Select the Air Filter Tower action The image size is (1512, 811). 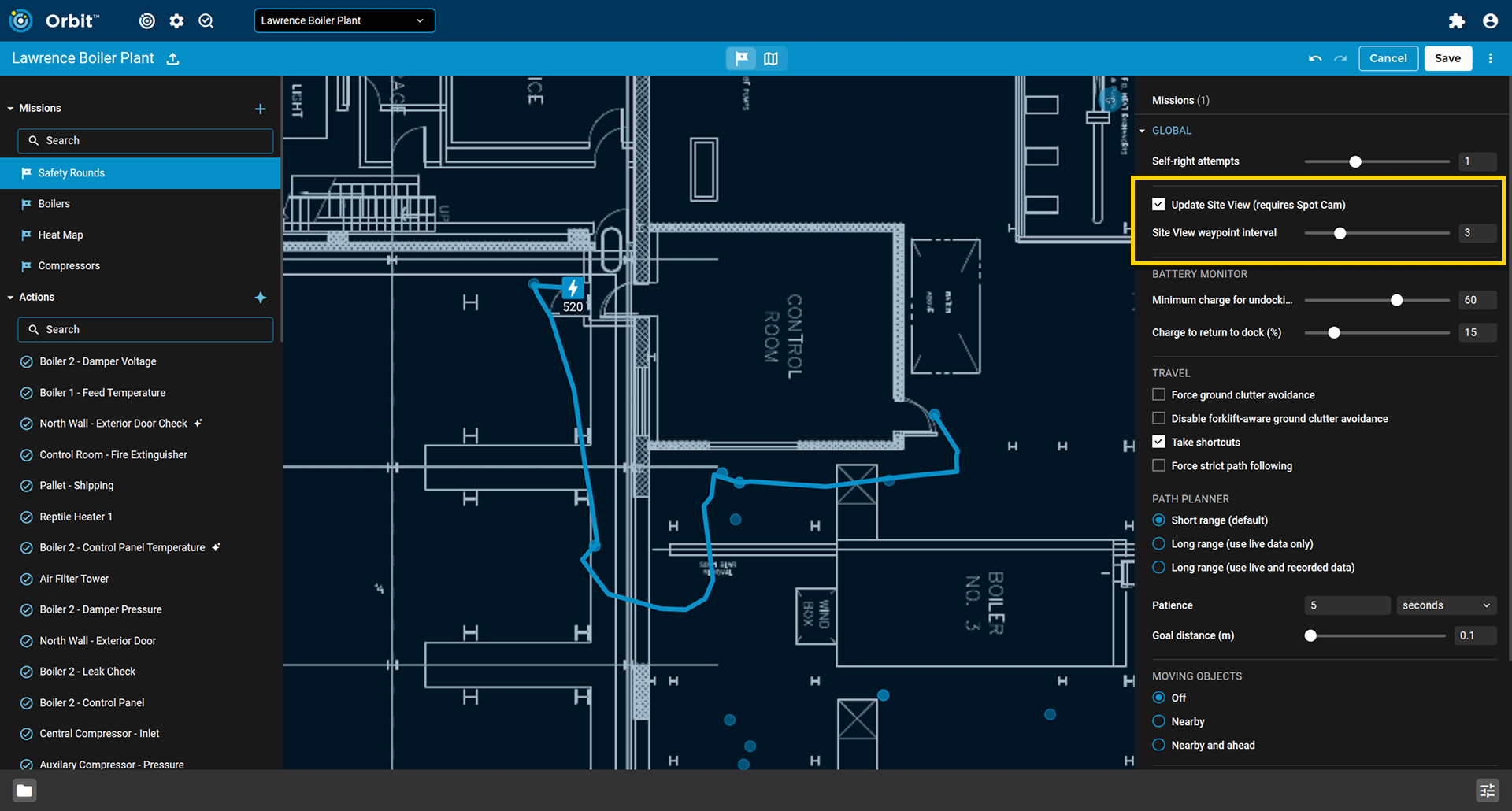pos(140,579)
